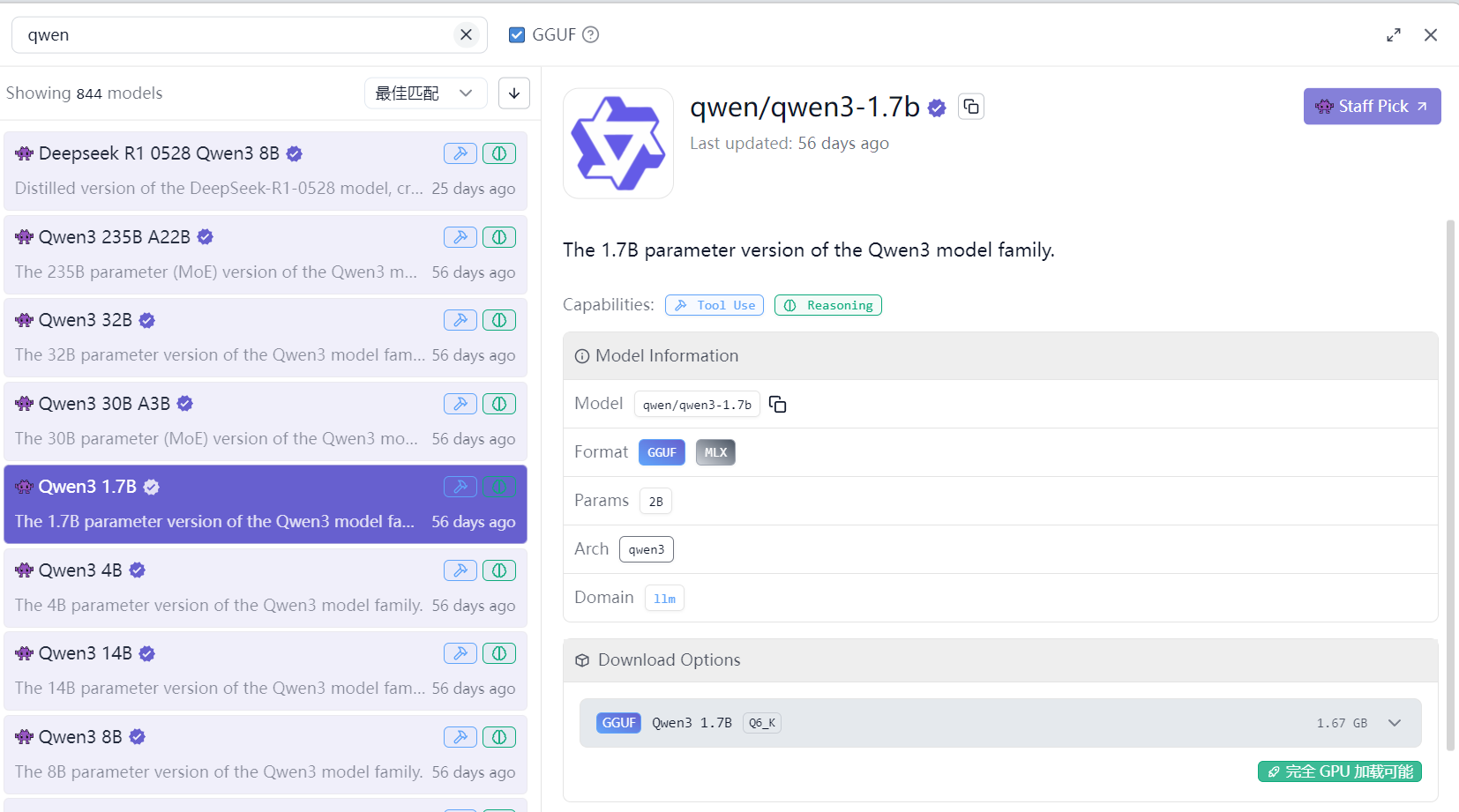This screenshot has height=812, width=1459.
Task: Click reasoning icon on Qwen3 1.7B row
Action: [499, 487]
